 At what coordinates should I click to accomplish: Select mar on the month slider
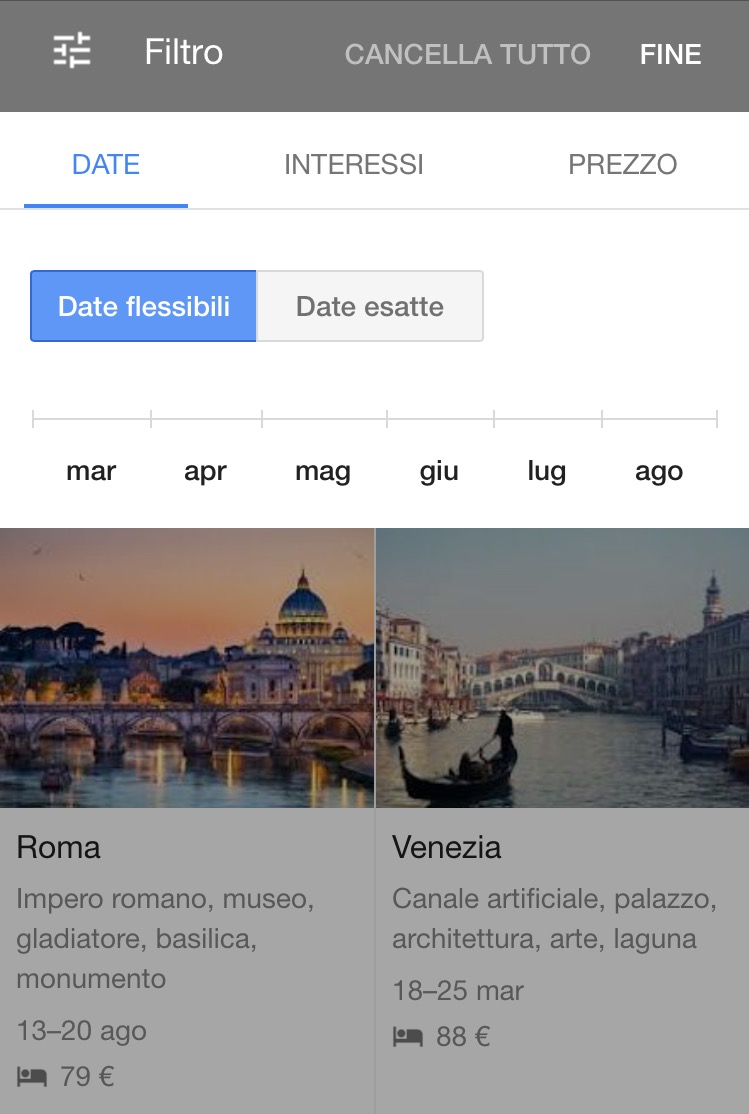coord(91,470)
